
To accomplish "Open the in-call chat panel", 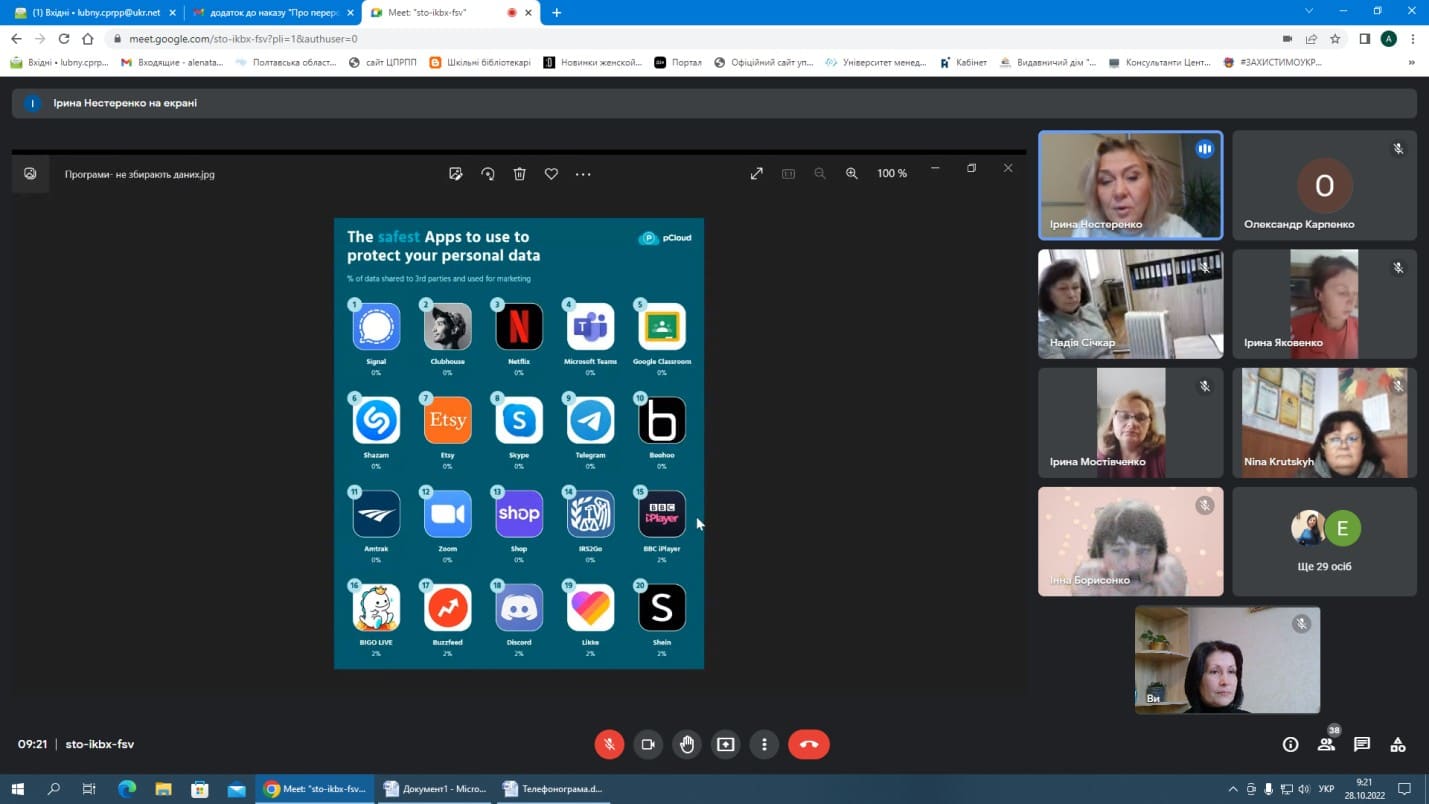I will coord(1362,744).
